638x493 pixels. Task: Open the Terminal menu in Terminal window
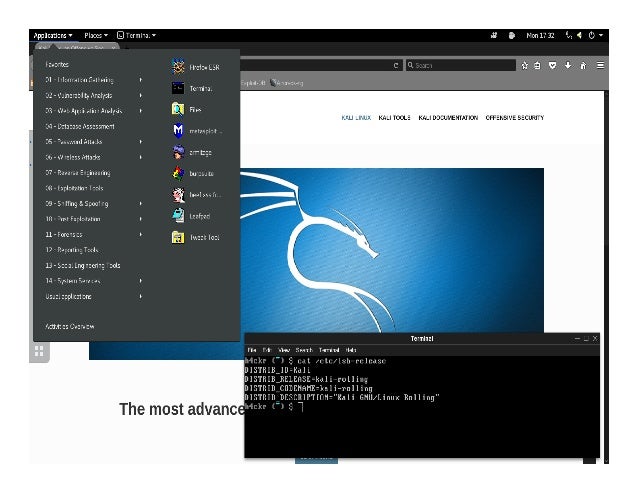(x=329, y=350)
